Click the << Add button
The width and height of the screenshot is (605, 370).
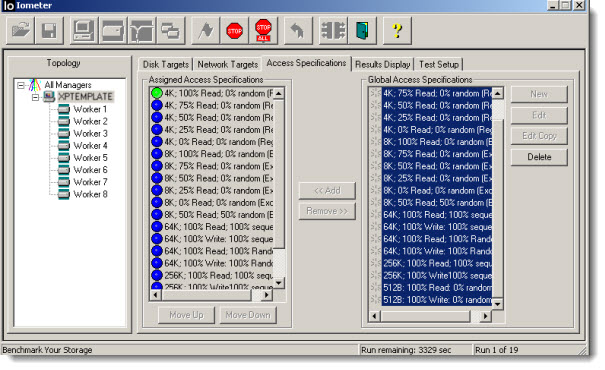click(x=327, y=191)
